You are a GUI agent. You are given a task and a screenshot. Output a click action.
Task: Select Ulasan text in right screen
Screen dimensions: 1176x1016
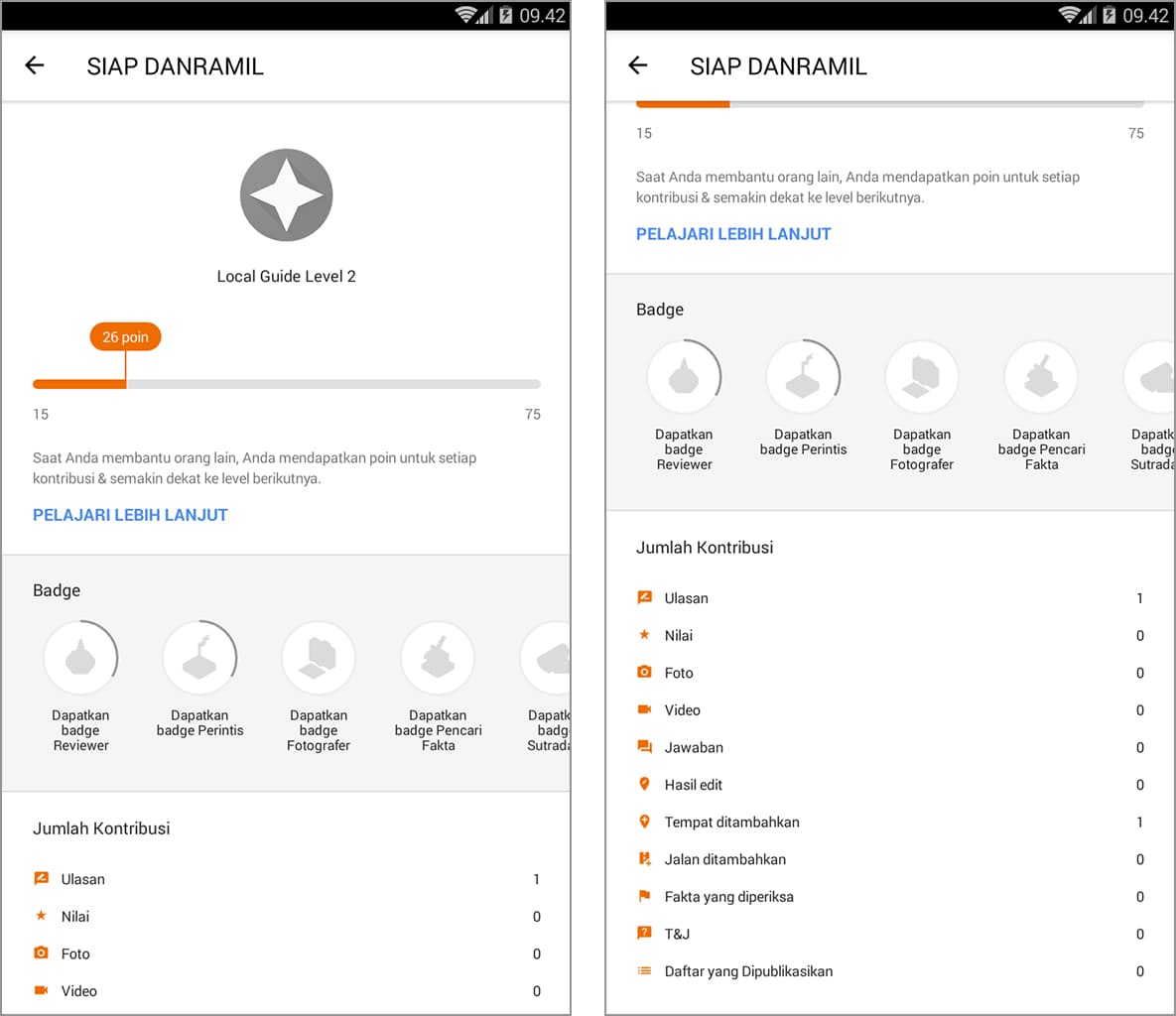(687, 598)
